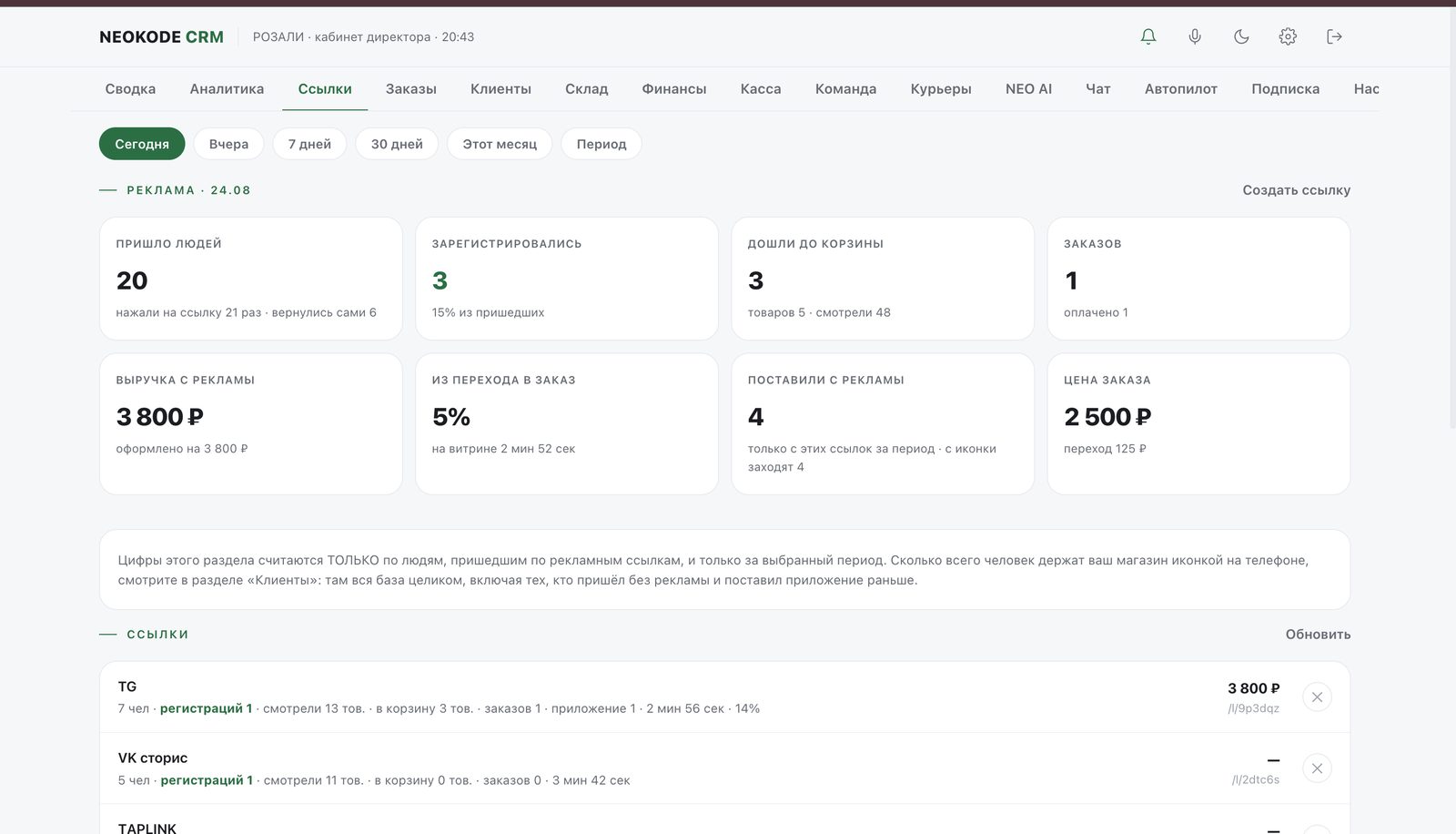Image resolution: width=1456 pixels, height=834 pixels.
Task: Click the /l/9p3dqz short link
Action: click(x=1253, y=708)
